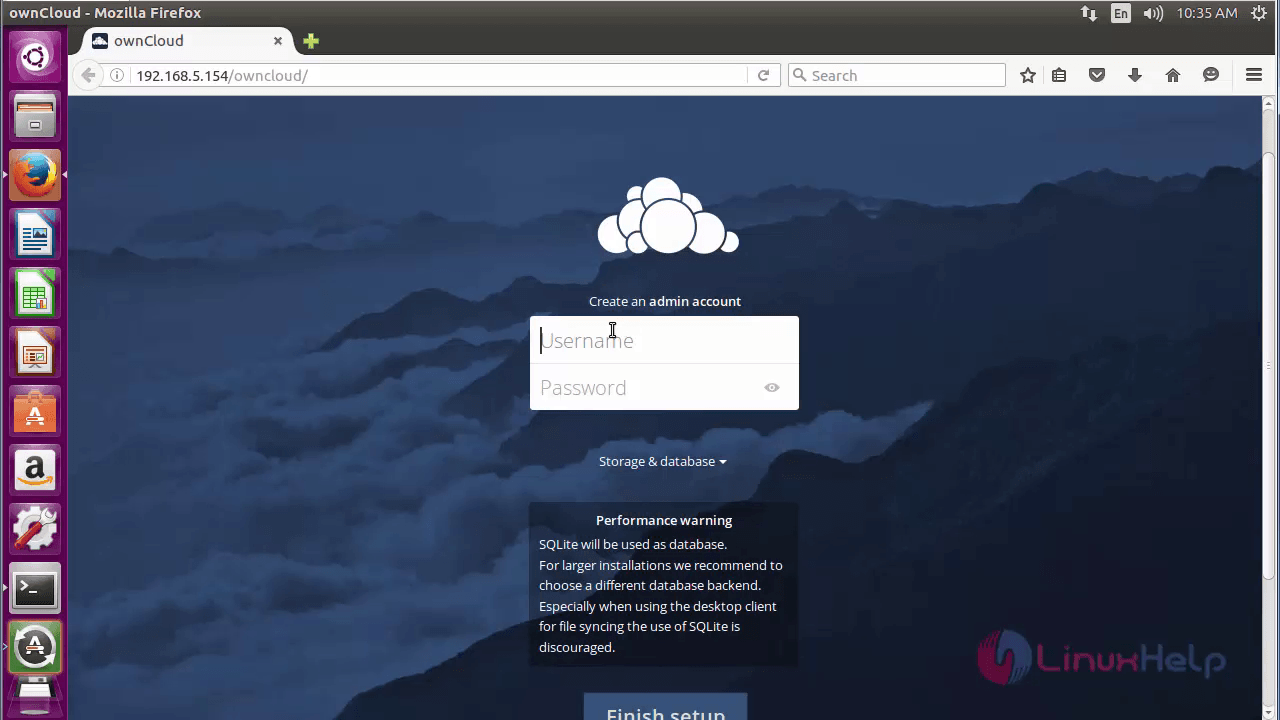Click the Firefox icon in the dock
The height and width of the screenshot is (720, 1280).
click(x=35, y=175)
